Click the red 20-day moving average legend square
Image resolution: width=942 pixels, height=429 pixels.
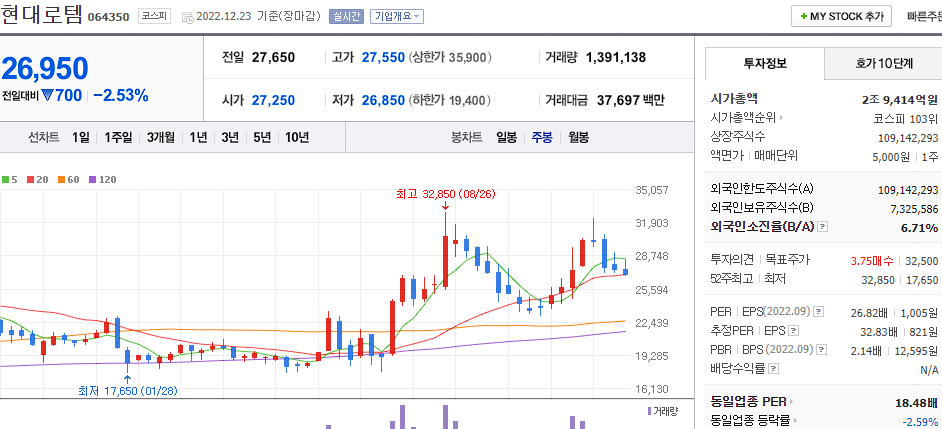pyautogui.click(x=30, y=180)
